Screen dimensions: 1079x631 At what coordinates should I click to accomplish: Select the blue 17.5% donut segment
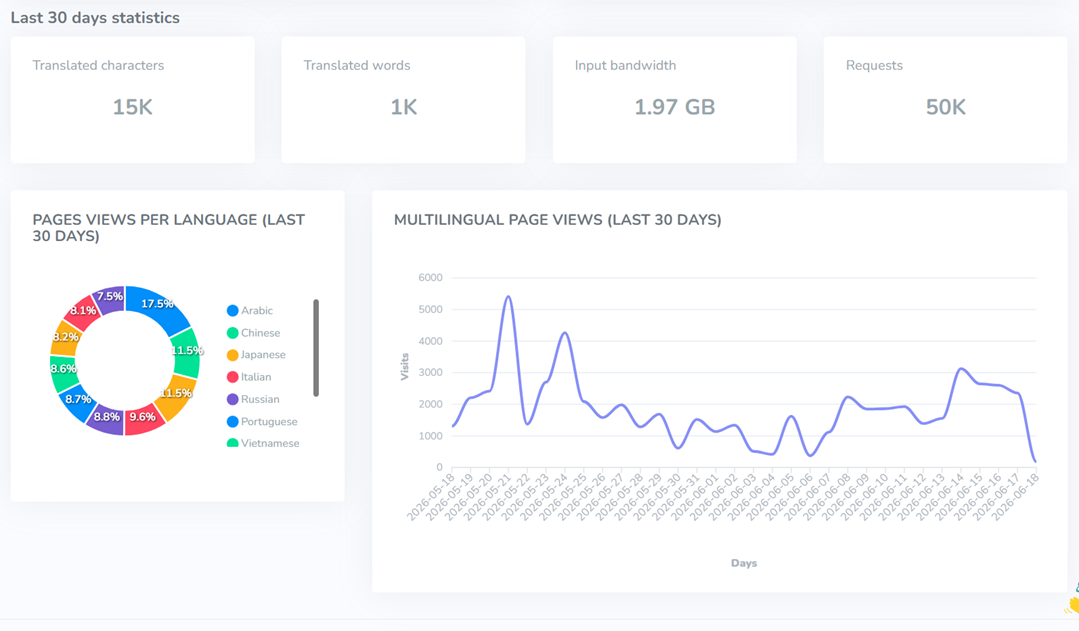pos(160,305)
